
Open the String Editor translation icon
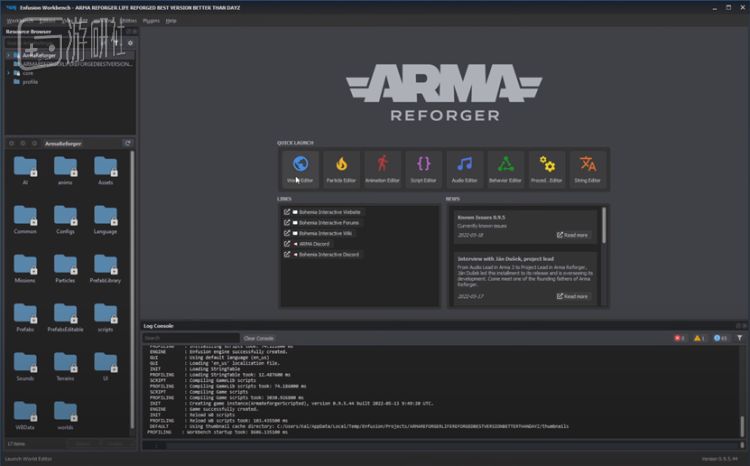[587, 168]
